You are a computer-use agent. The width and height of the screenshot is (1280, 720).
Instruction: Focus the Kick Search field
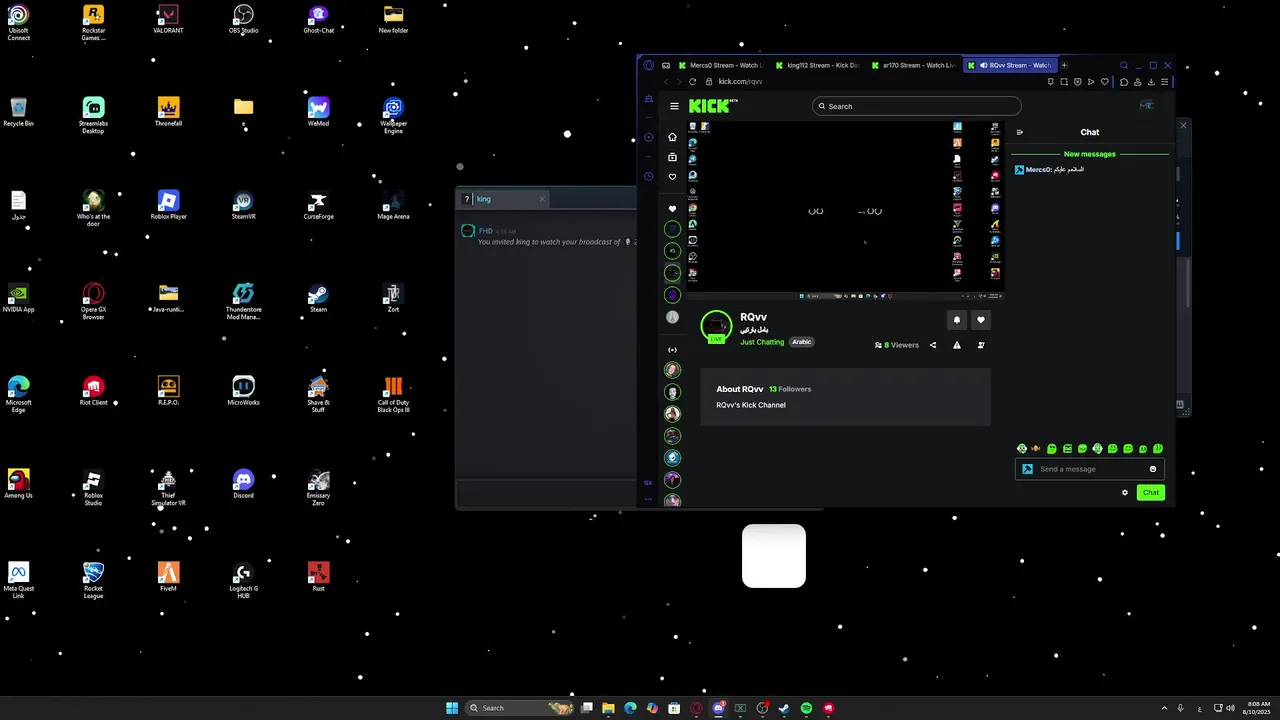pos(916,106)
